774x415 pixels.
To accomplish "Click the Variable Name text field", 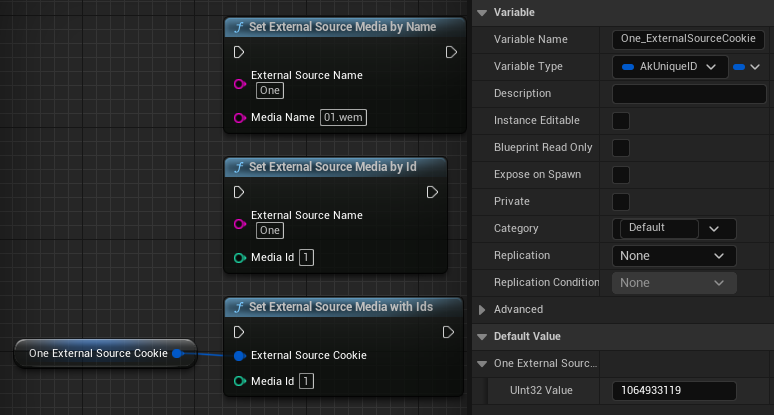I will coord(688,40).
